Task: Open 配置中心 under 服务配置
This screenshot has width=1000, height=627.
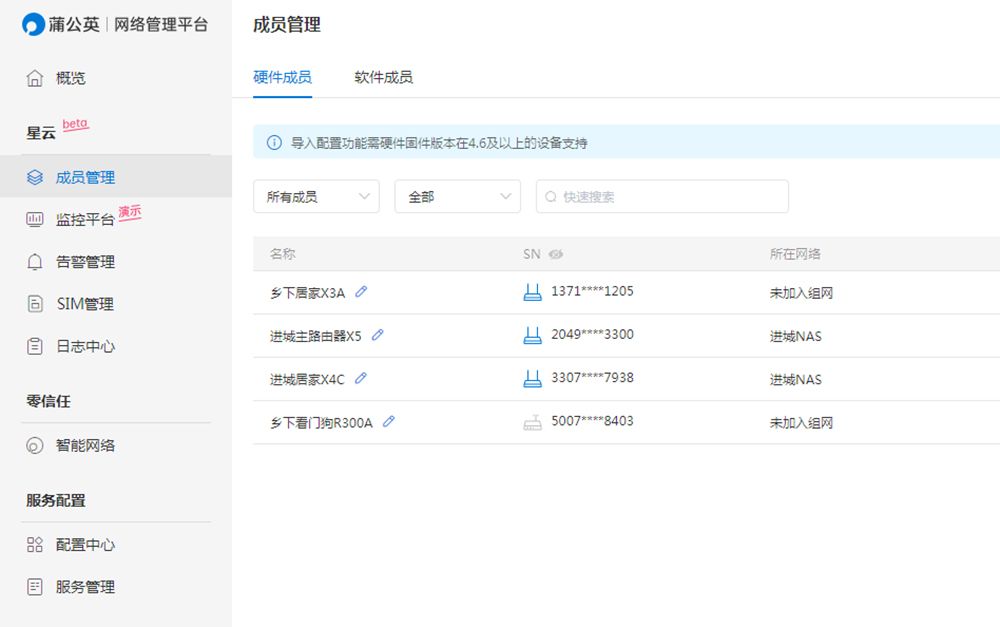Action: [84, 545]
